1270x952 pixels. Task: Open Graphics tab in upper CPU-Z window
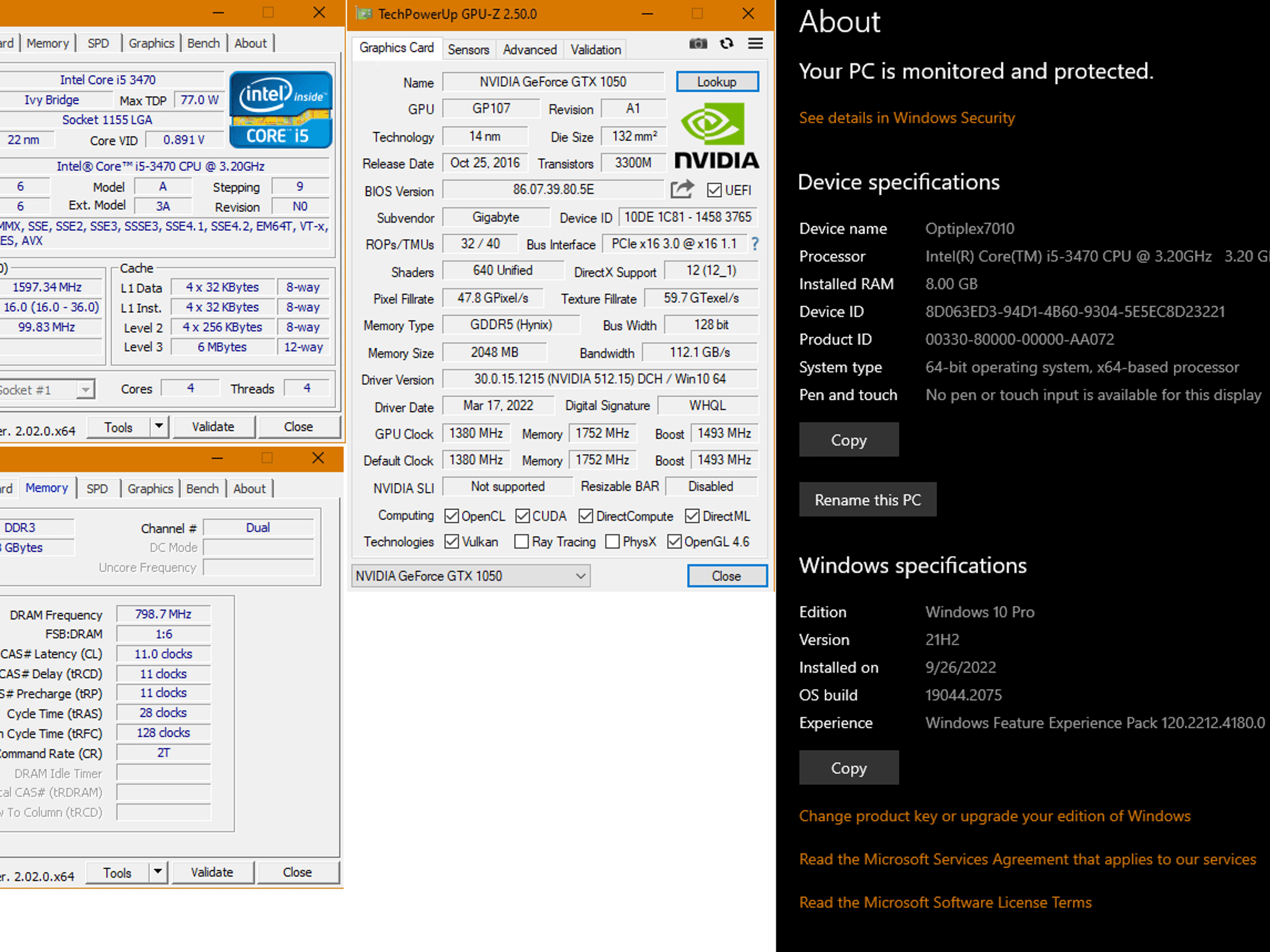point(151,43)
